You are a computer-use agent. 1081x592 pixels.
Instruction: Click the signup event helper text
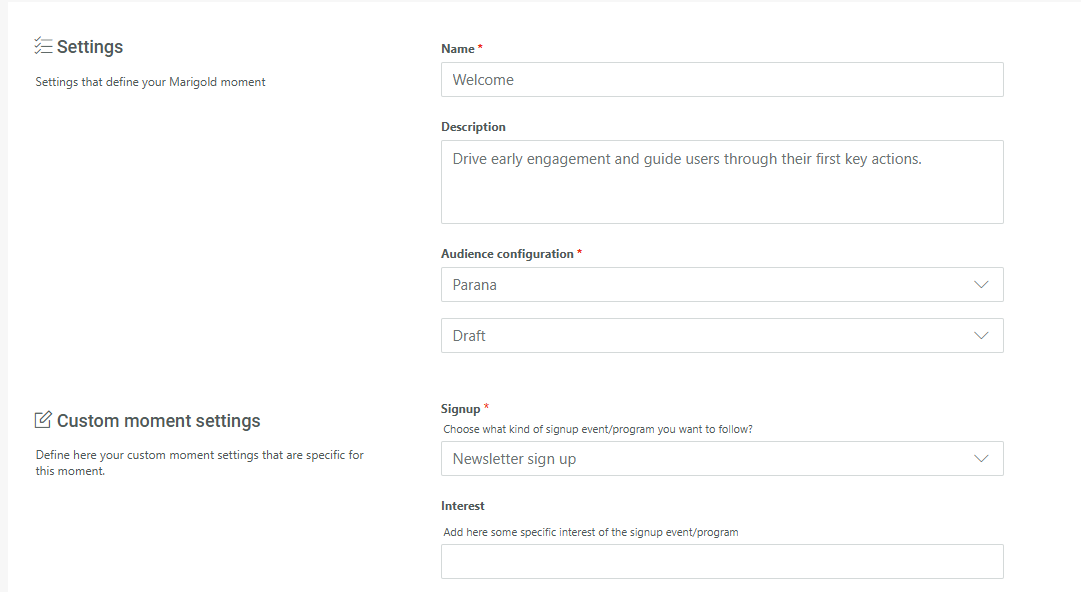(598, 429)
